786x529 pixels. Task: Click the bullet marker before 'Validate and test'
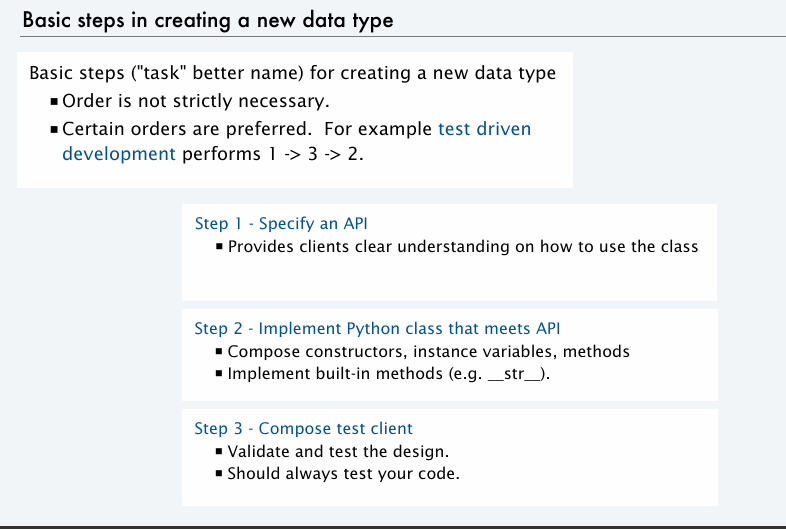tap(219, 451)
